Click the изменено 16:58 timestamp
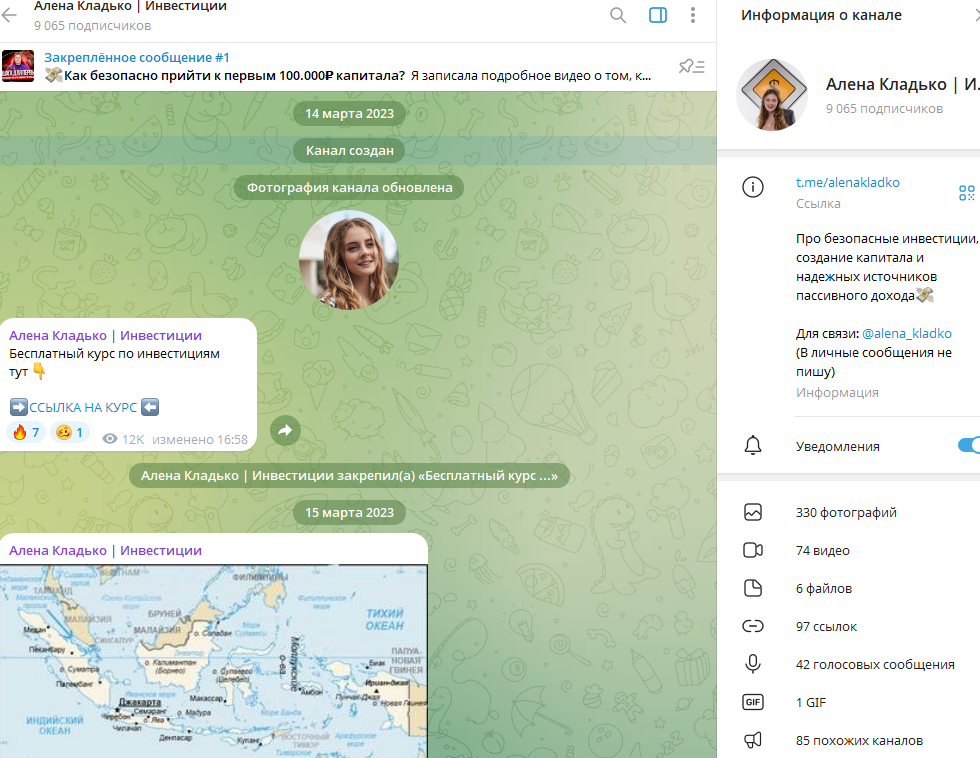980x758 pixels. coord(200,439)
